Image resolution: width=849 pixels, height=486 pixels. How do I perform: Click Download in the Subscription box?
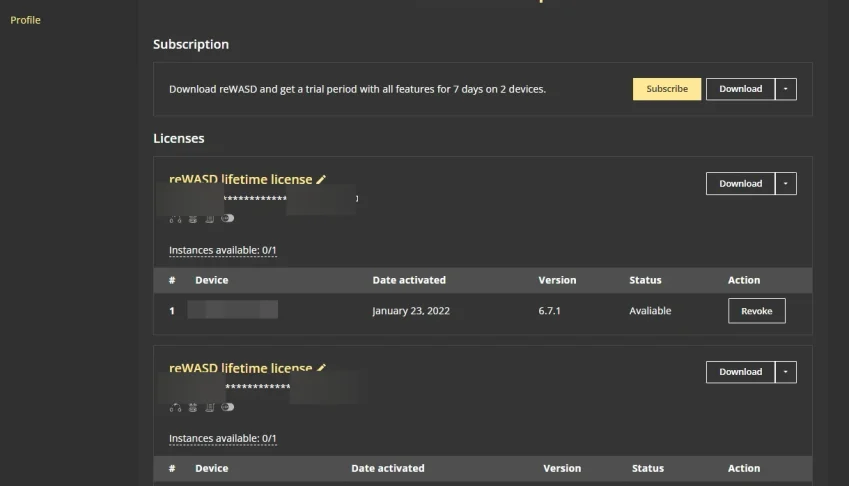(x=740, y=89)
